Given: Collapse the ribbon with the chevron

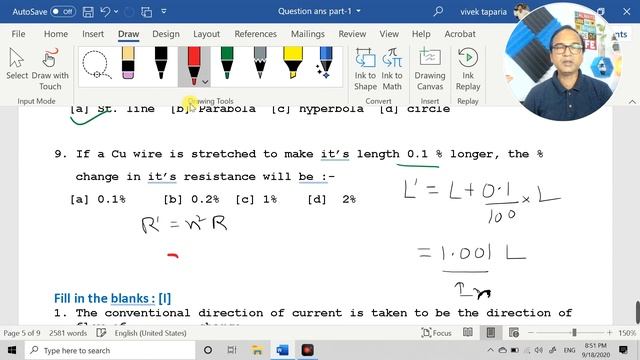Looking at the screenshot, I should pyautogui.click(x=632, y=101).
